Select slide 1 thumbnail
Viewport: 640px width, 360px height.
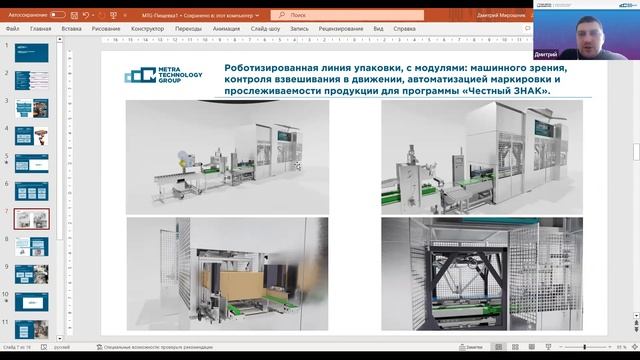[31, 53]
